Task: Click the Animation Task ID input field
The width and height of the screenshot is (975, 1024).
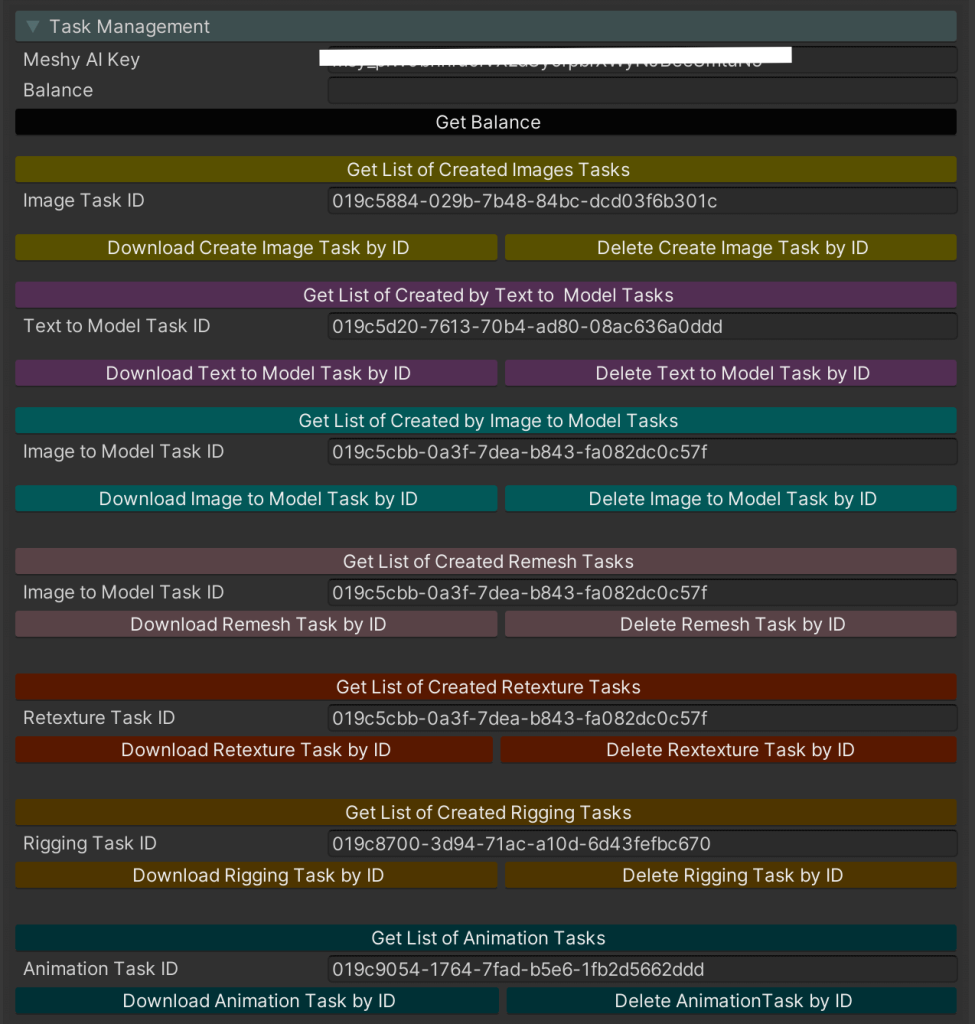Action: (642, 969)
